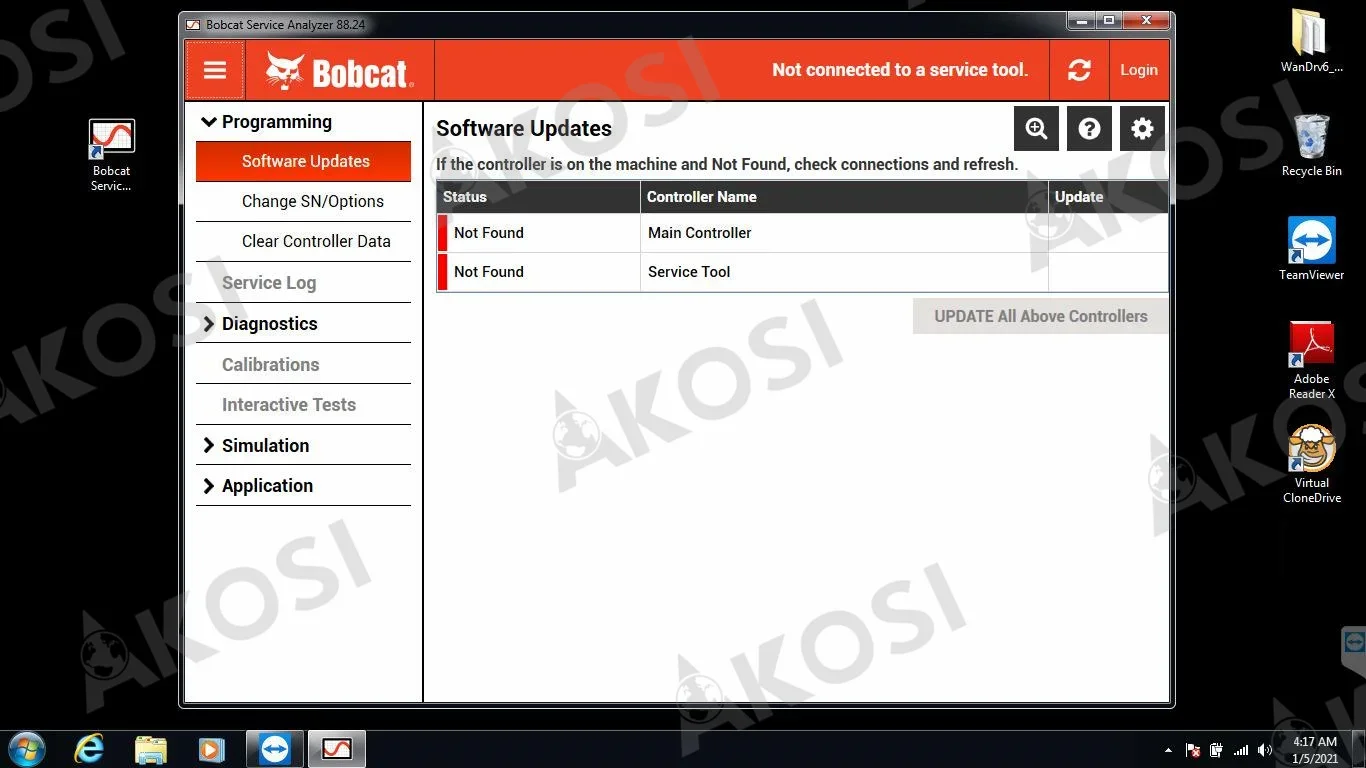Click the power icon in the tray
Viewport: 1366px width, 768px height.
click(1216, 750)
